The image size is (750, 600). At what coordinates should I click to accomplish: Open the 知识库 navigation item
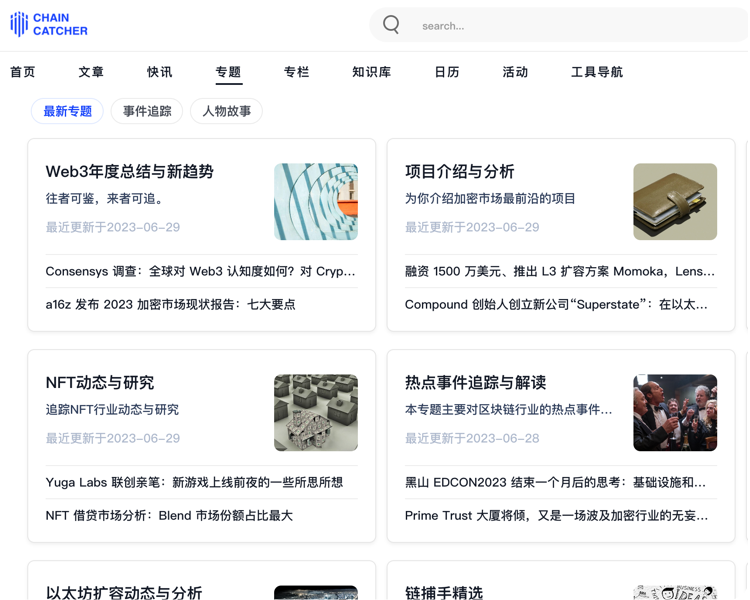(x=371, y=72)
